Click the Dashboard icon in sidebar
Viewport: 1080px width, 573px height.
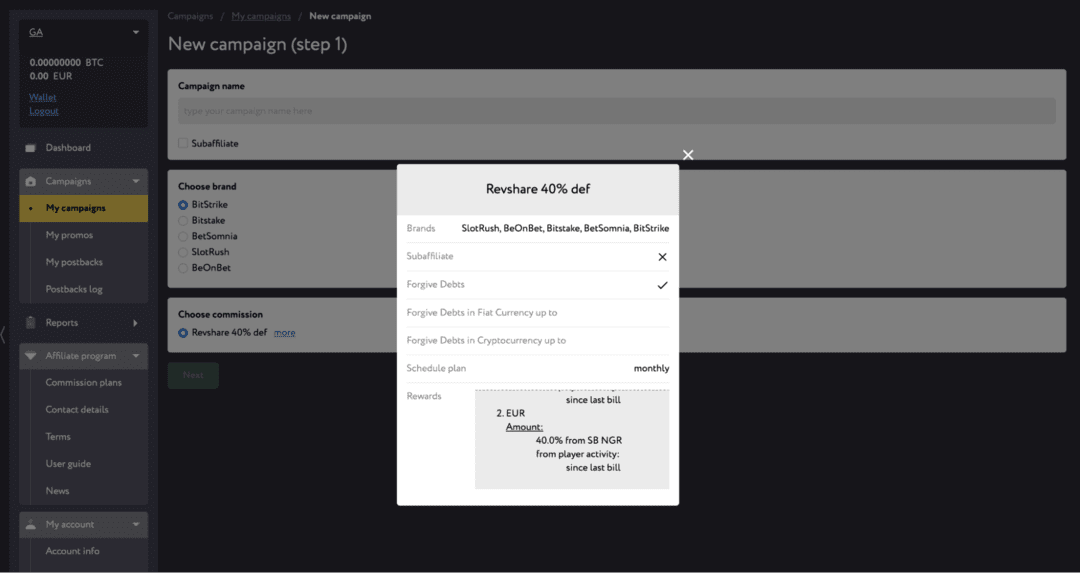pos(30,148)
